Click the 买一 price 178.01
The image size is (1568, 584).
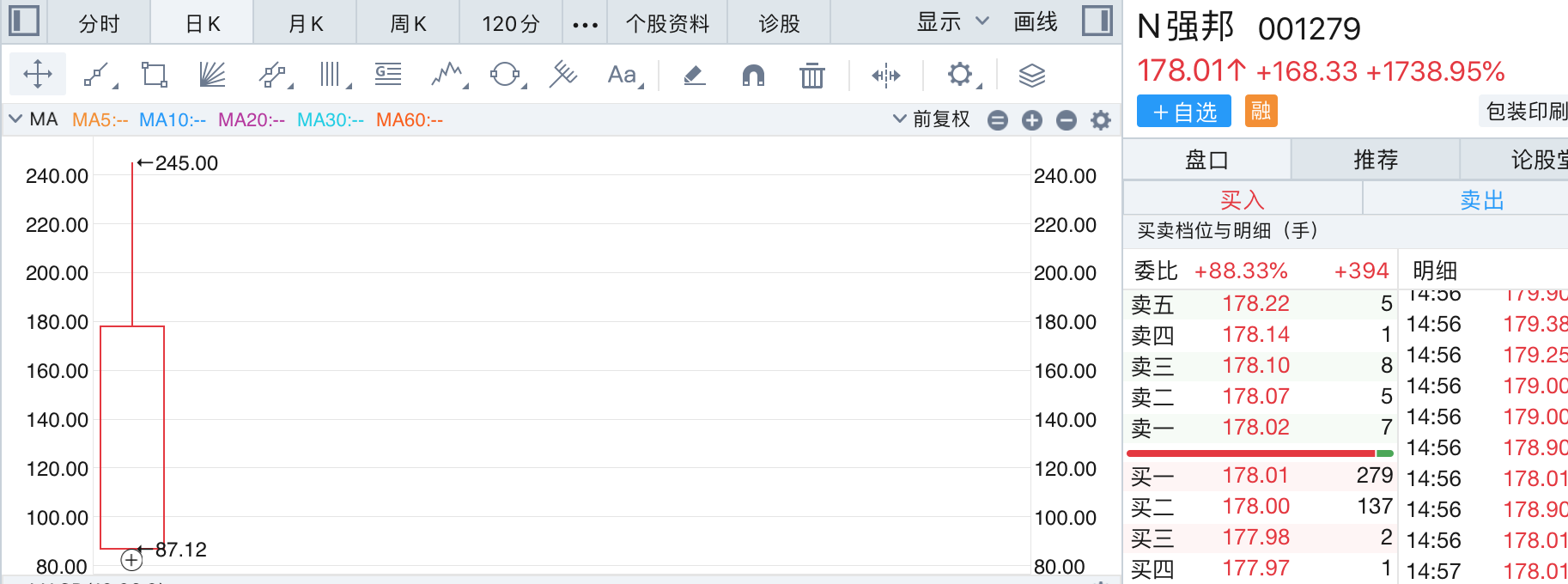(1255, 475)
